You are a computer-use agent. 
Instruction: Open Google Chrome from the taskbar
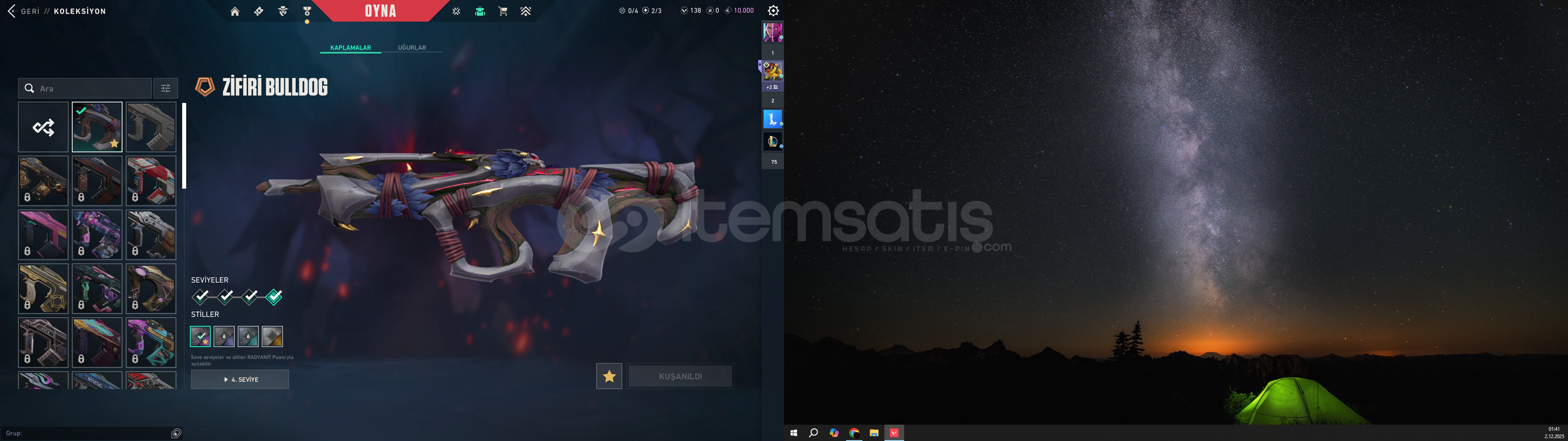854,433
